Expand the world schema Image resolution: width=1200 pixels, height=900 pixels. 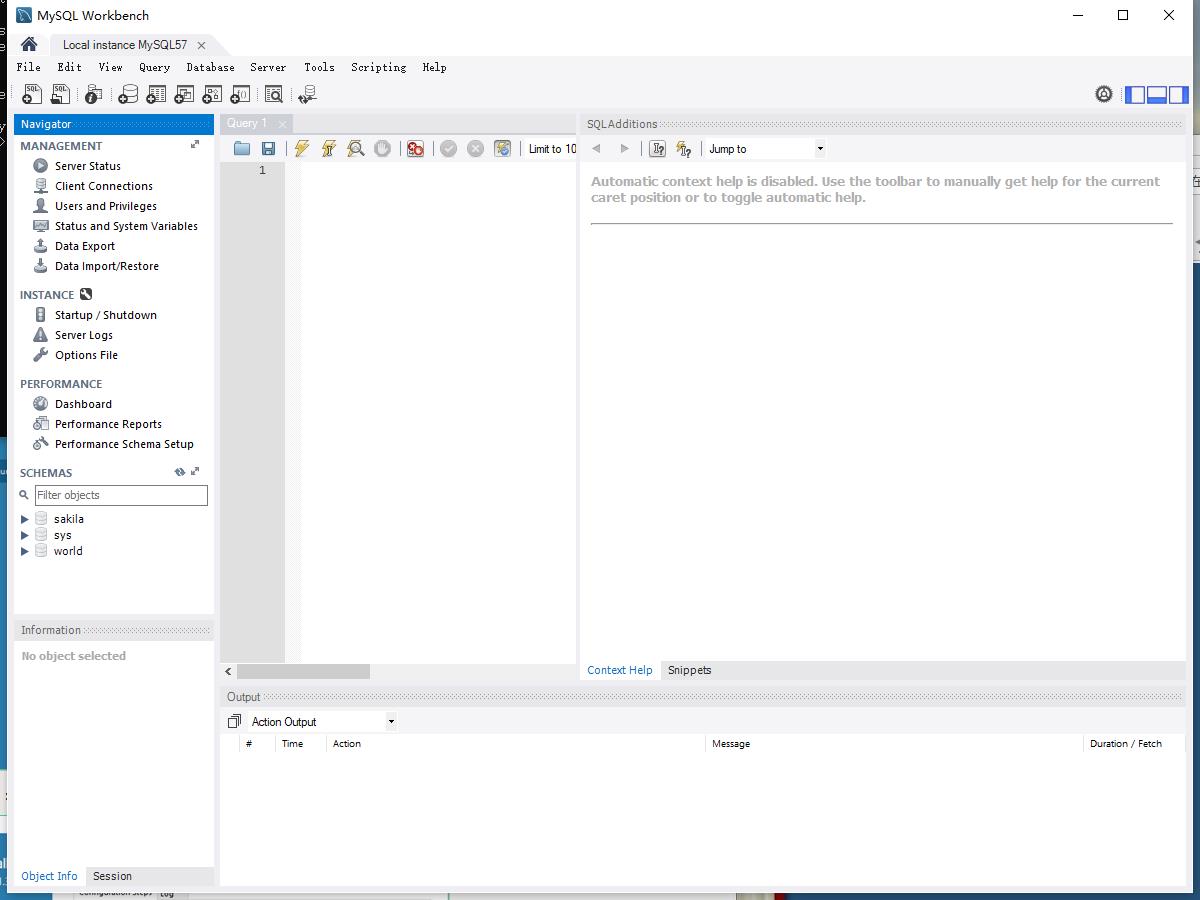(x=24, y=551)
